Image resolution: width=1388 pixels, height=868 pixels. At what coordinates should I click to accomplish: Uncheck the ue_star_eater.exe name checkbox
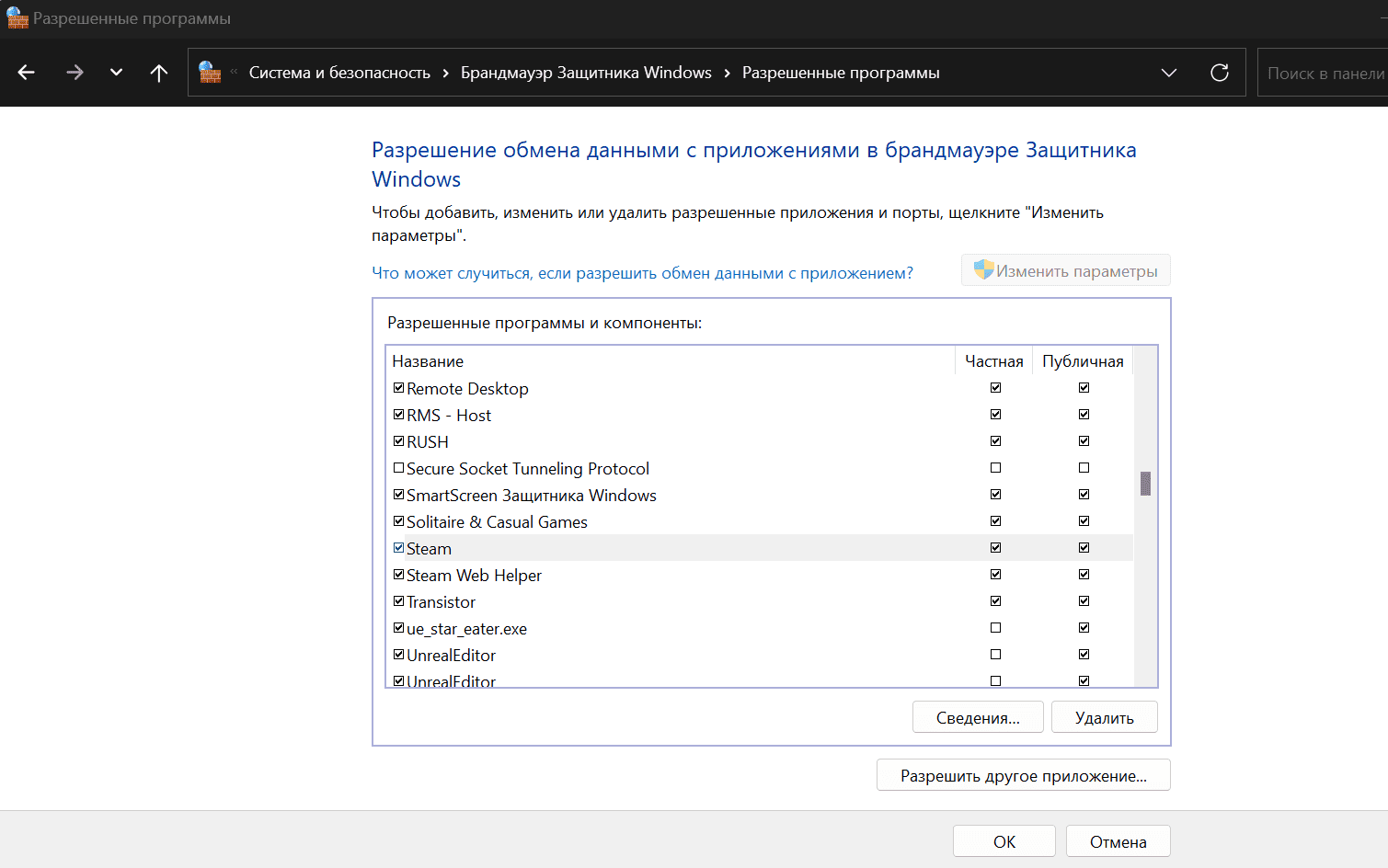(398, 628)
